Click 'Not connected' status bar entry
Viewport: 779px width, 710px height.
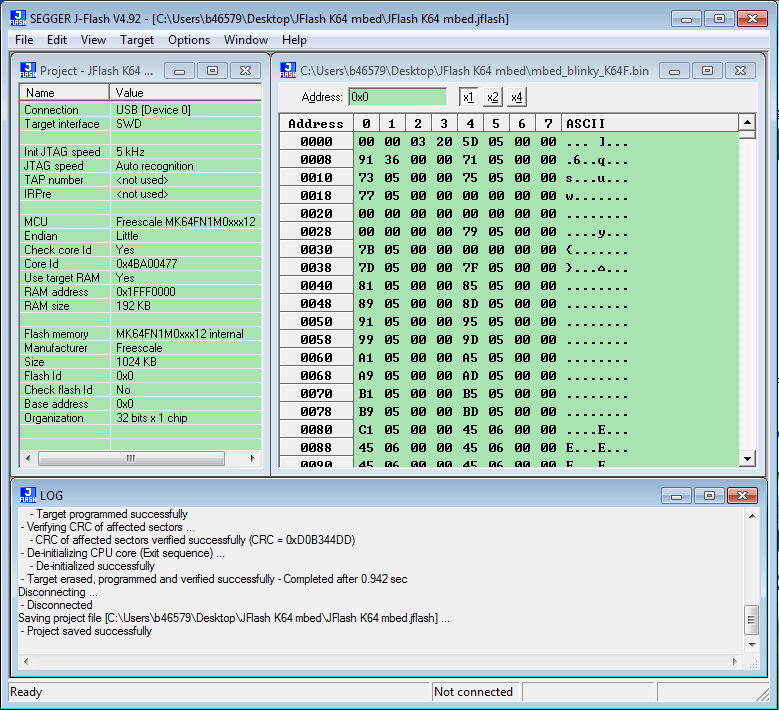point(473,692)
